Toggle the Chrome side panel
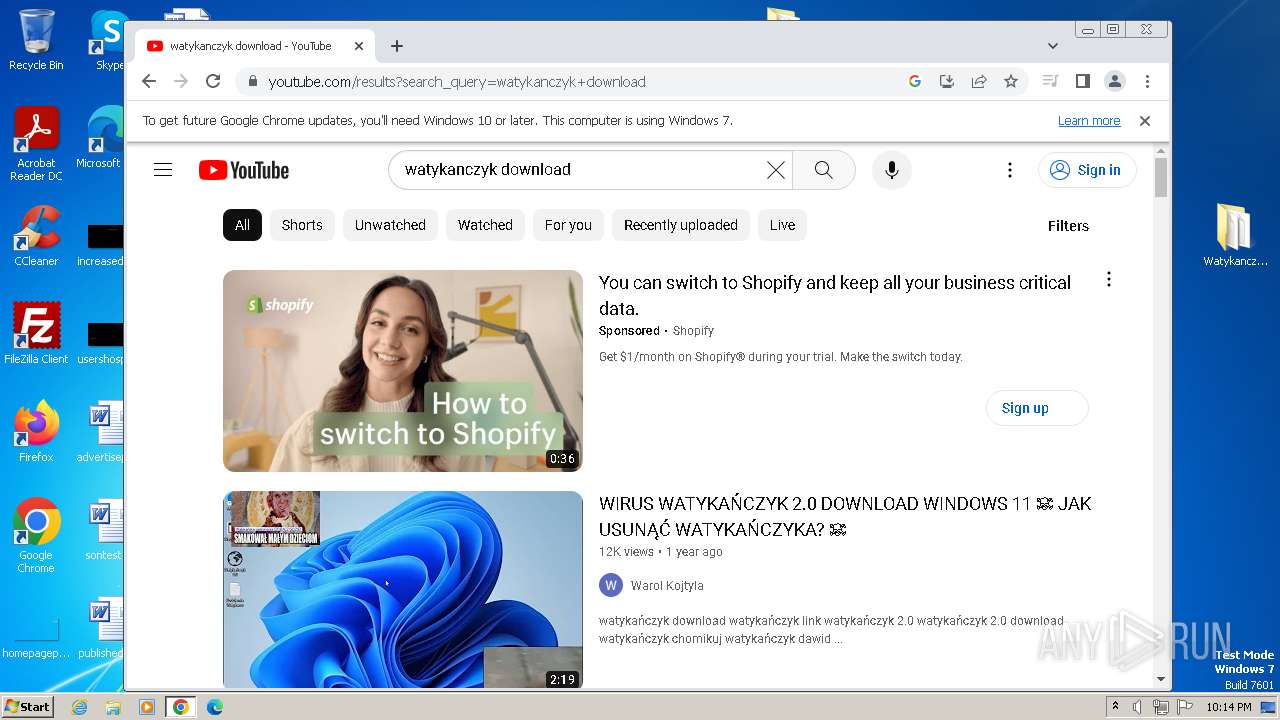This screenshot has width=1280, height=720. tap(1082, 82)
